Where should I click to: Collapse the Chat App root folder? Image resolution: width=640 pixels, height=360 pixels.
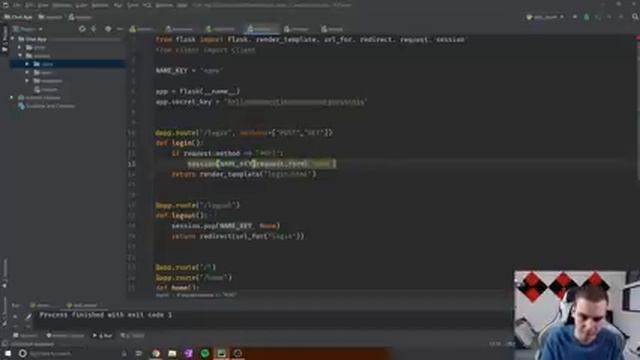12,39
